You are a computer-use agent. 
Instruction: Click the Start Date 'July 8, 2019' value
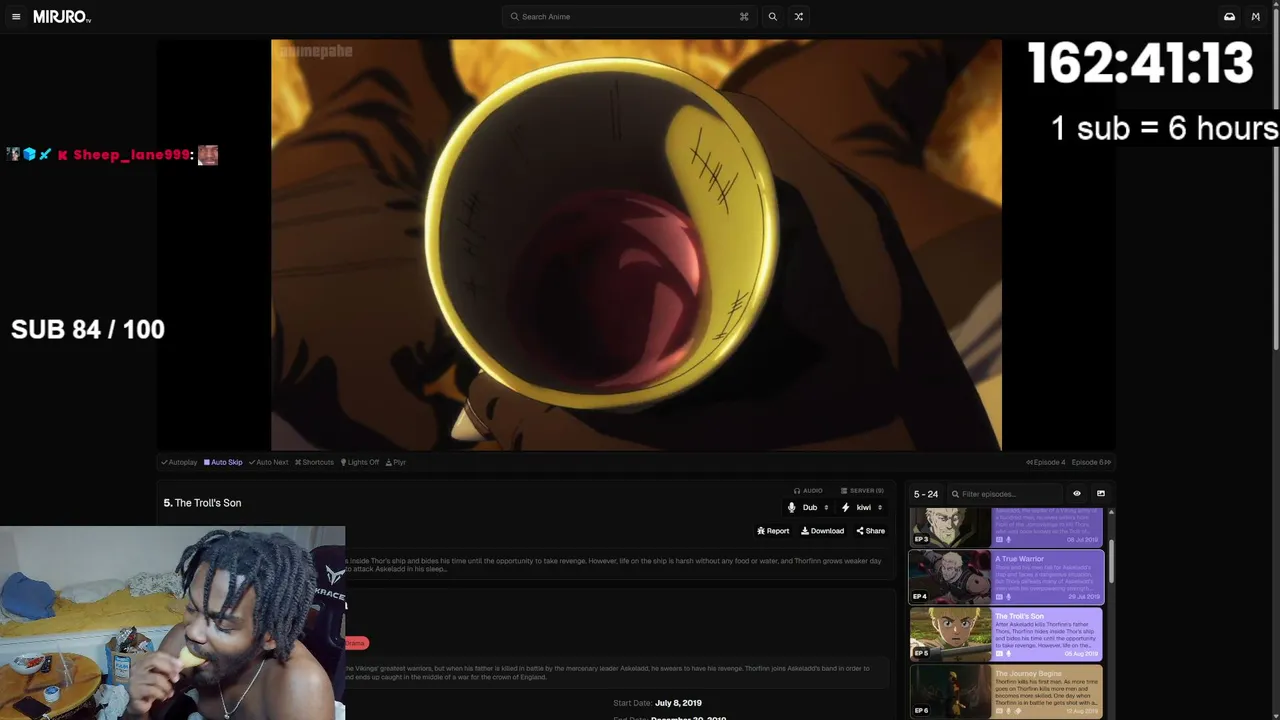coord(678,703)
